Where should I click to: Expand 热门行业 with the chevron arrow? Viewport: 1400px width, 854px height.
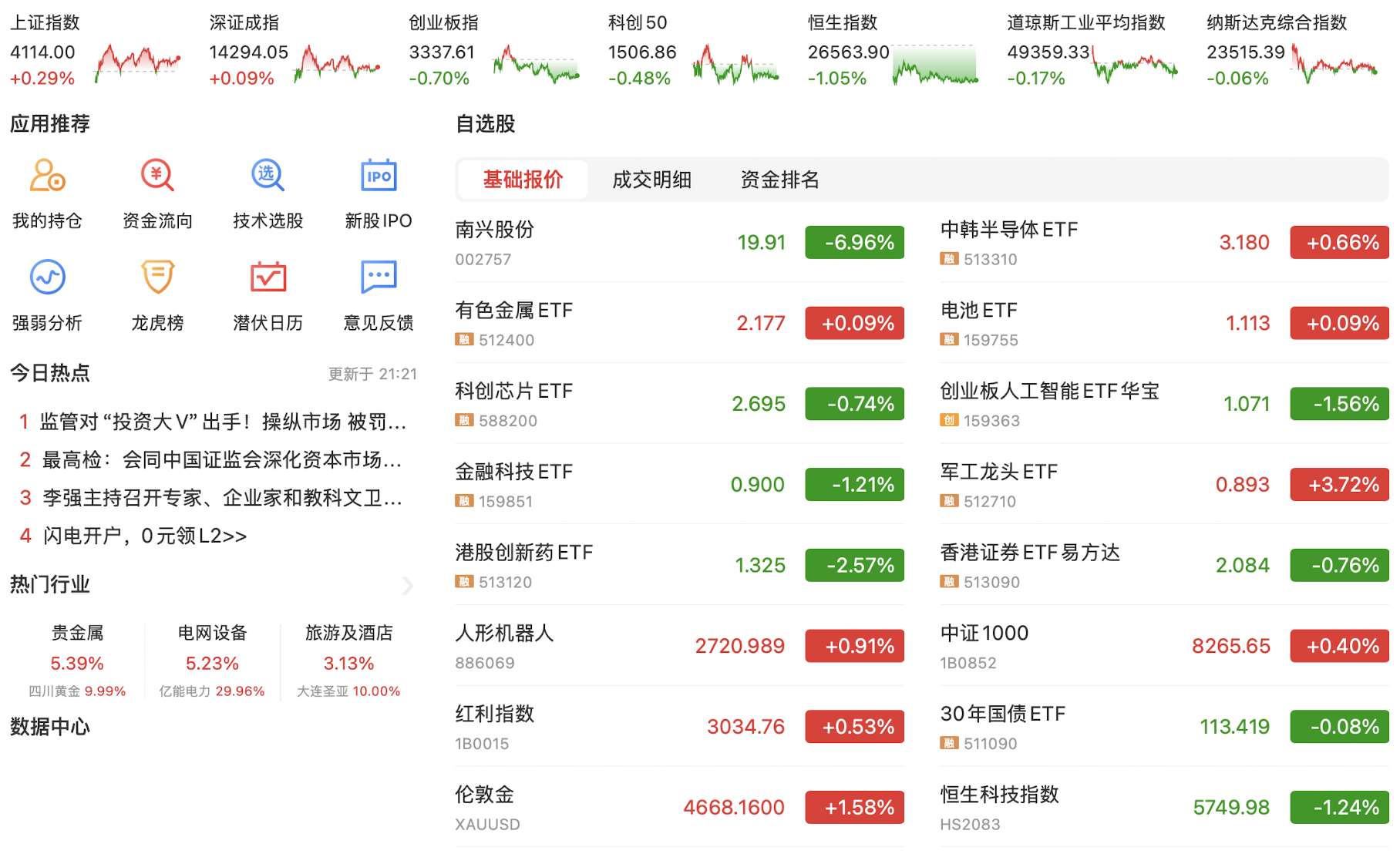tap(408, 586)
